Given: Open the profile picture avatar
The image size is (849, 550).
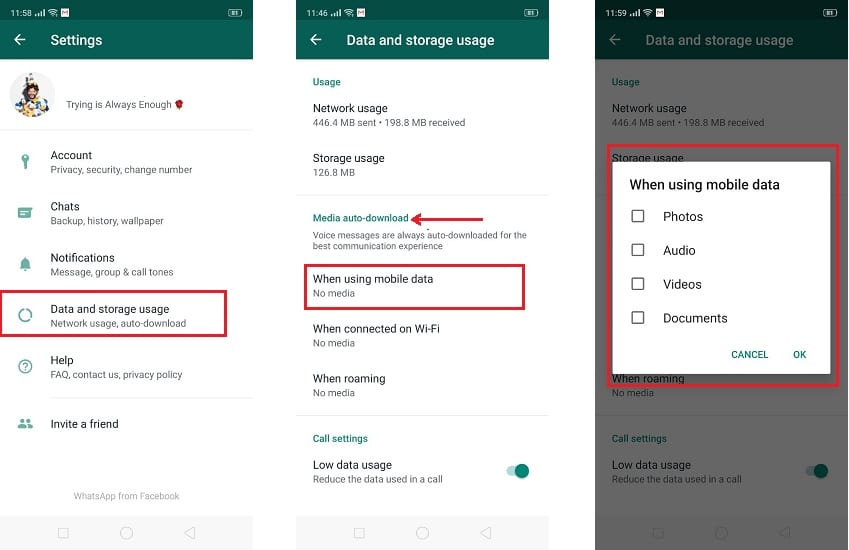Looking at the screenshot, I should pyautogui.click(x=32, y=95).
